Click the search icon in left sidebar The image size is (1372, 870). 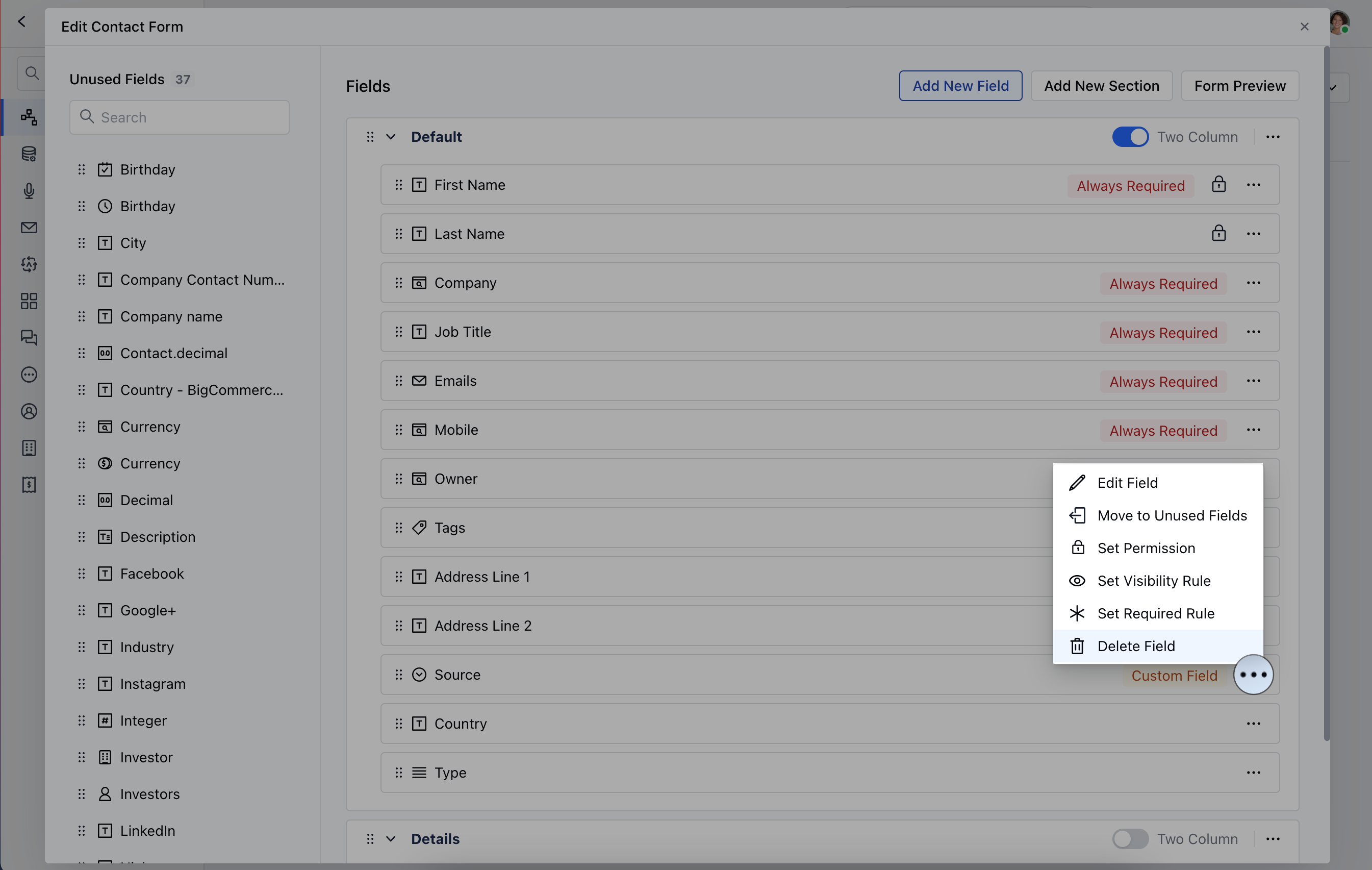click(32, 73)
